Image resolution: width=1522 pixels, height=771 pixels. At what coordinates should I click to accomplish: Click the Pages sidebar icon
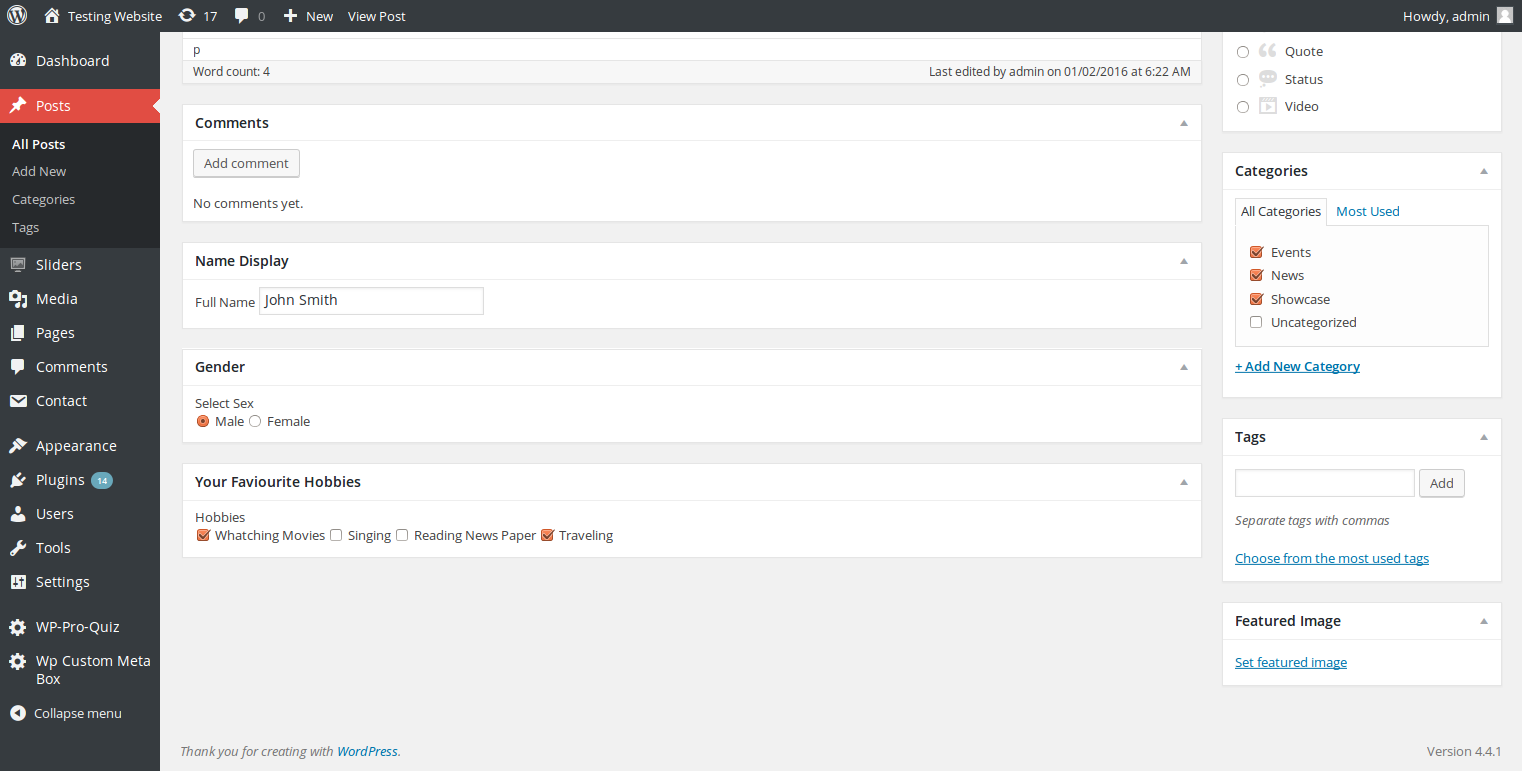click(18, 332)
